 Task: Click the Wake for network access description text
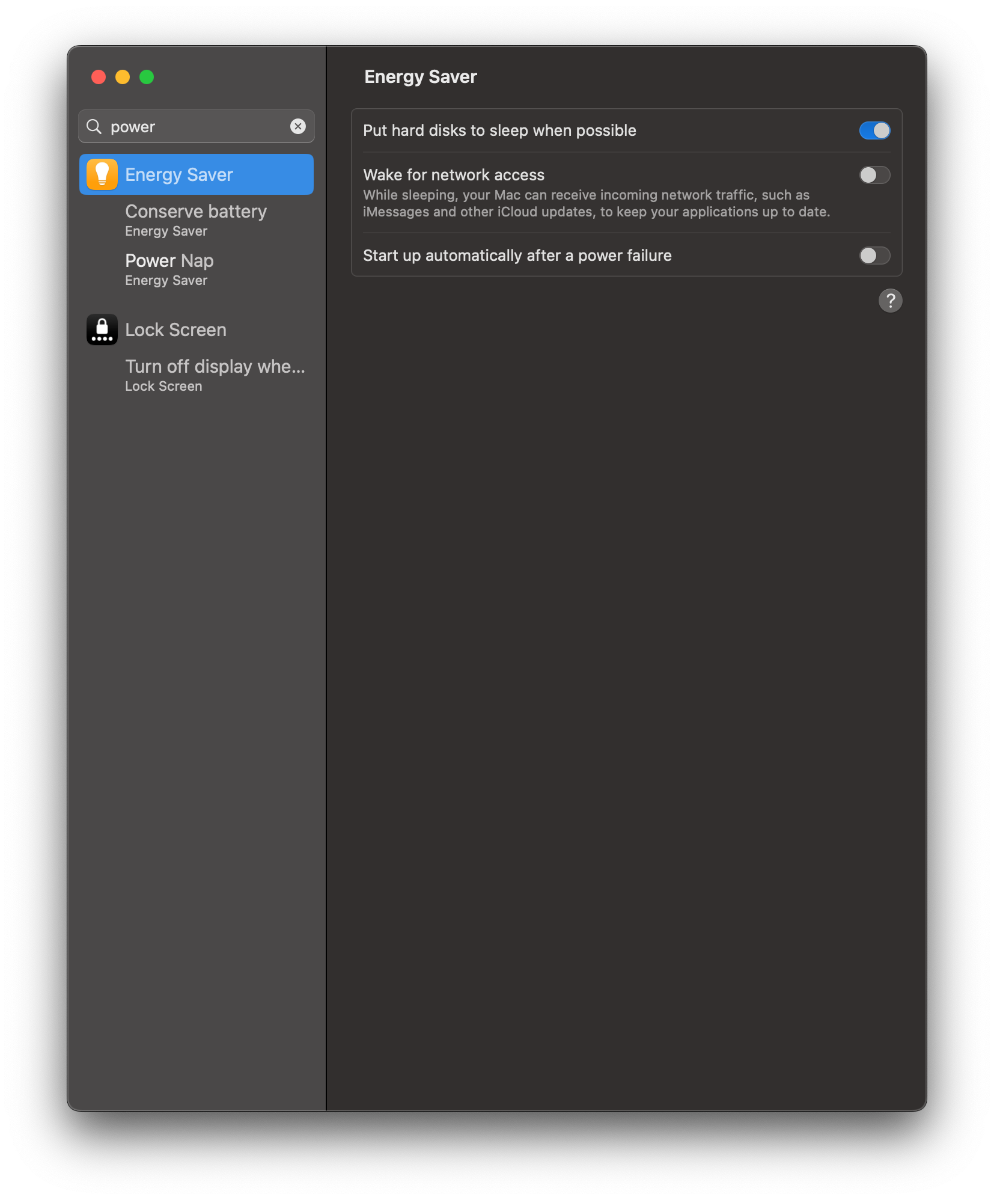[x=597, y=204]
